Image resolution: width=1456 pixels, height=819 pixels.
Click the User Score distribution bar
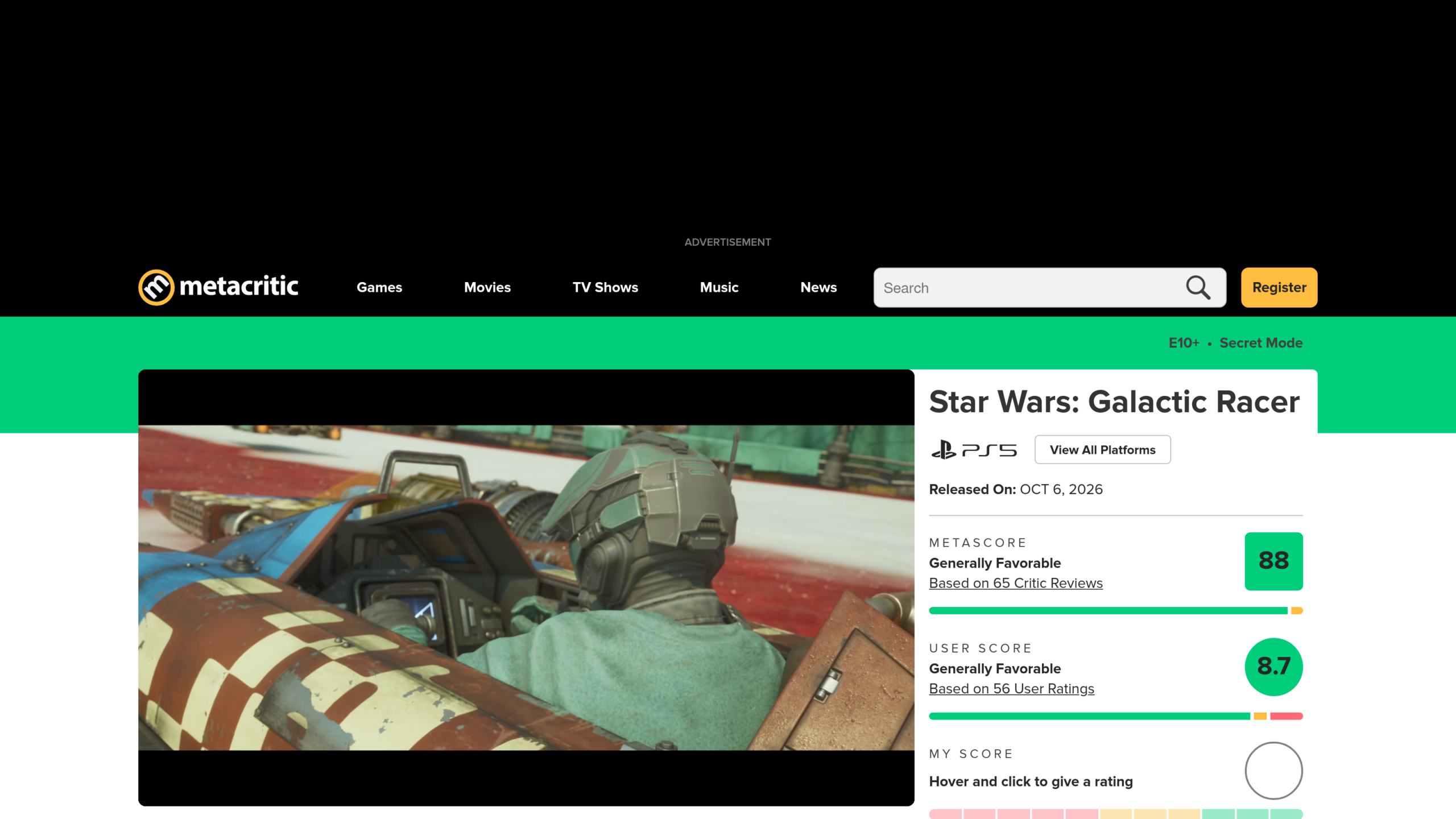(1116, 716)
